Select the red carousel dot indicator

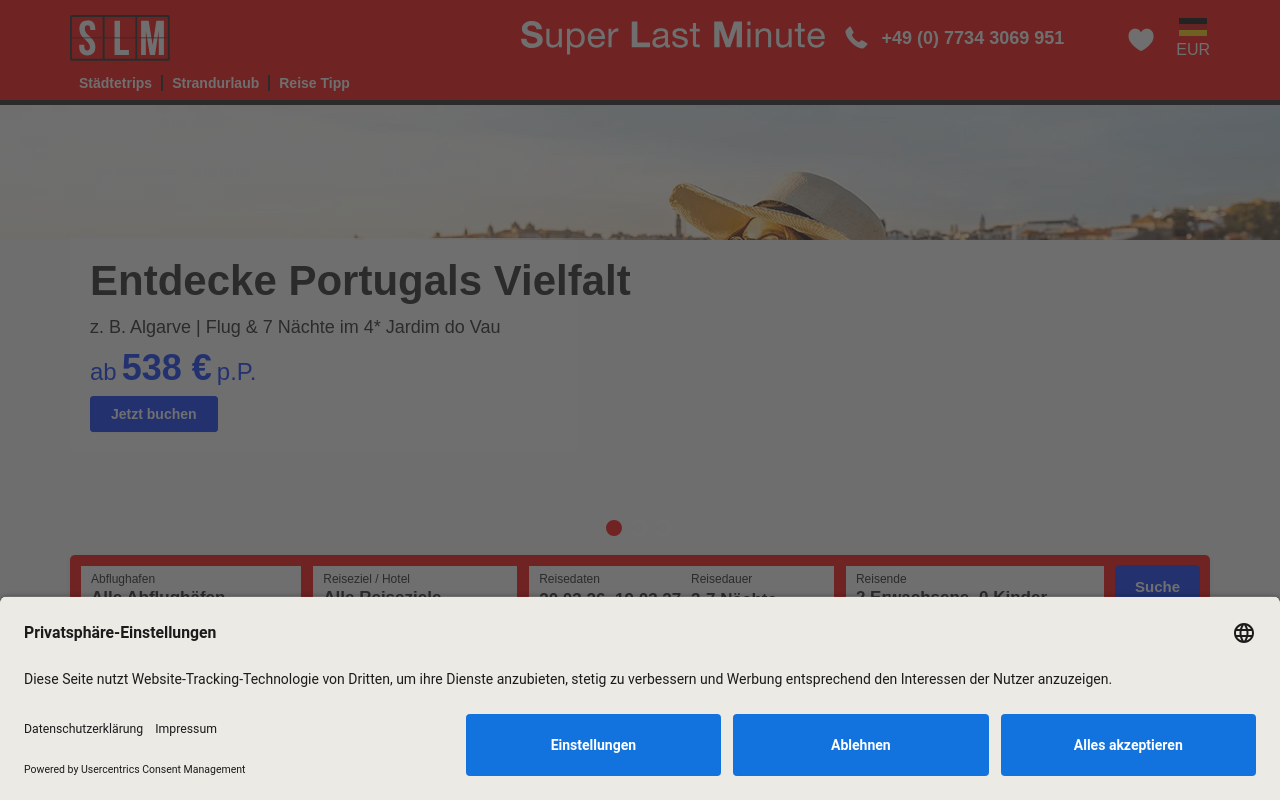point(614,528)
